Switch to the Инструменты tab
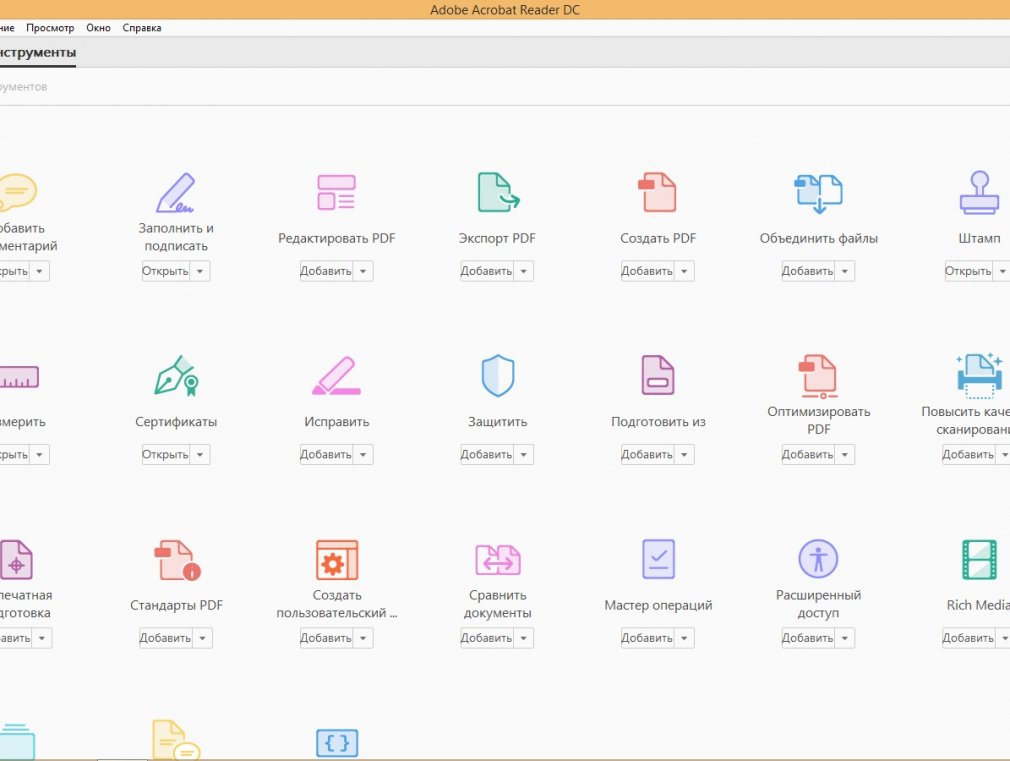Screen dimensions: 1010x761 tap(37, 52)
